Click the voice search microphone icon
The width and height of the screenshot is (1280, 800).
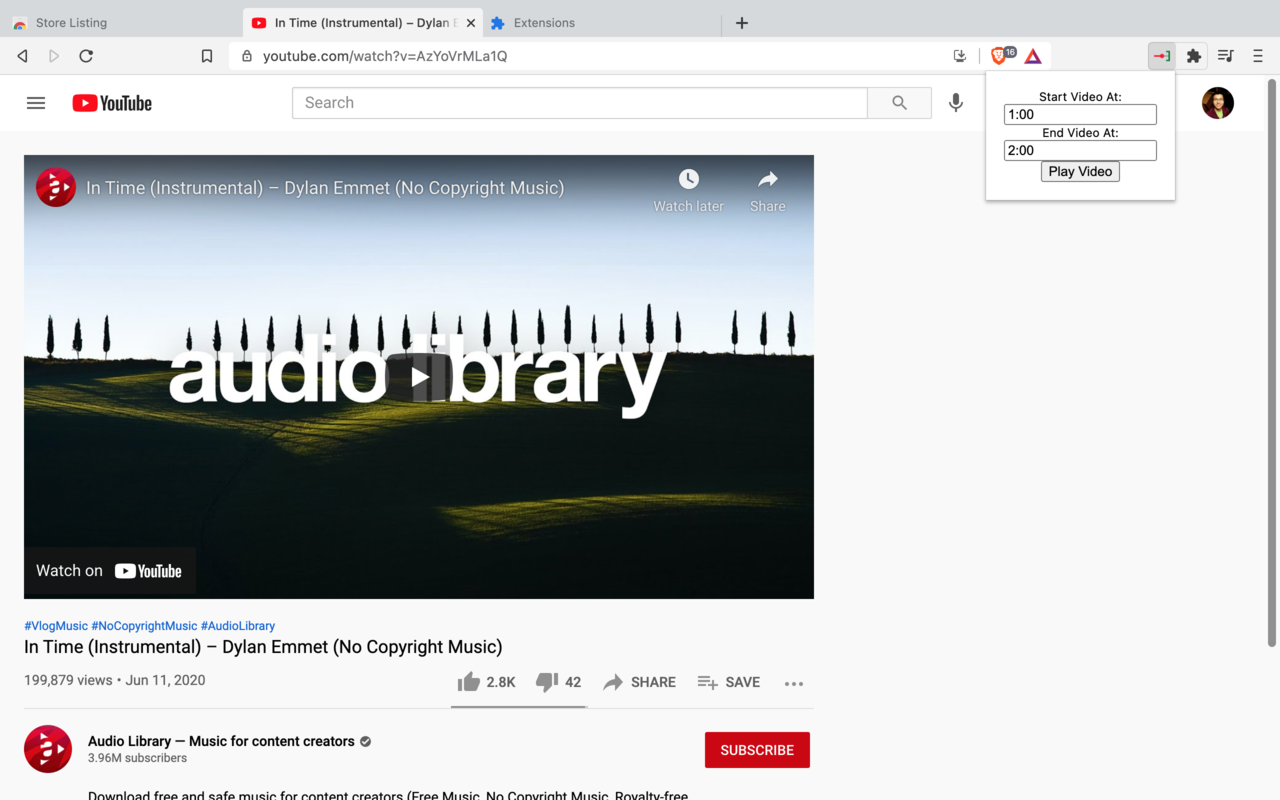pos(955,102)
